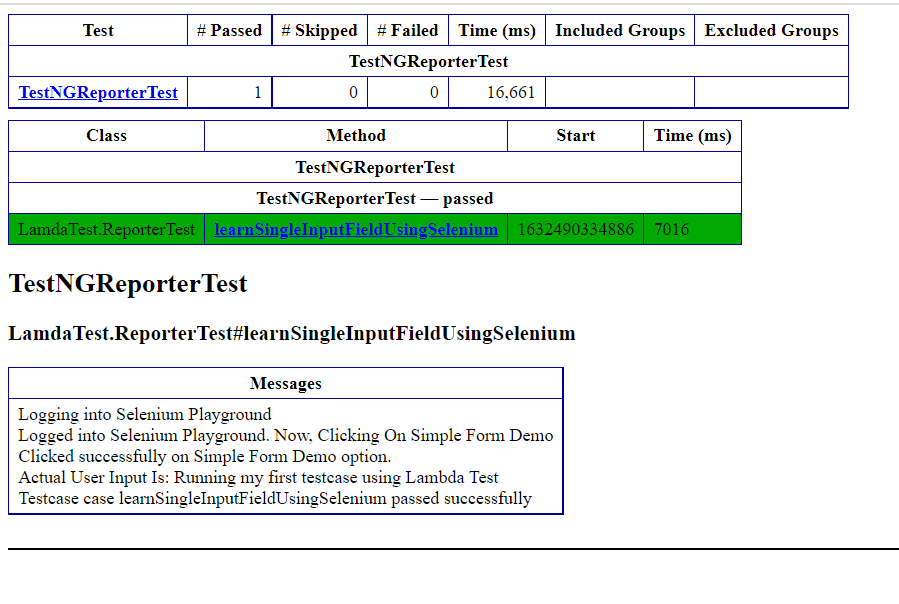The image size is (899, 604).
Task: Select the 'passed successfully' message line
Action: coord(275,498)
